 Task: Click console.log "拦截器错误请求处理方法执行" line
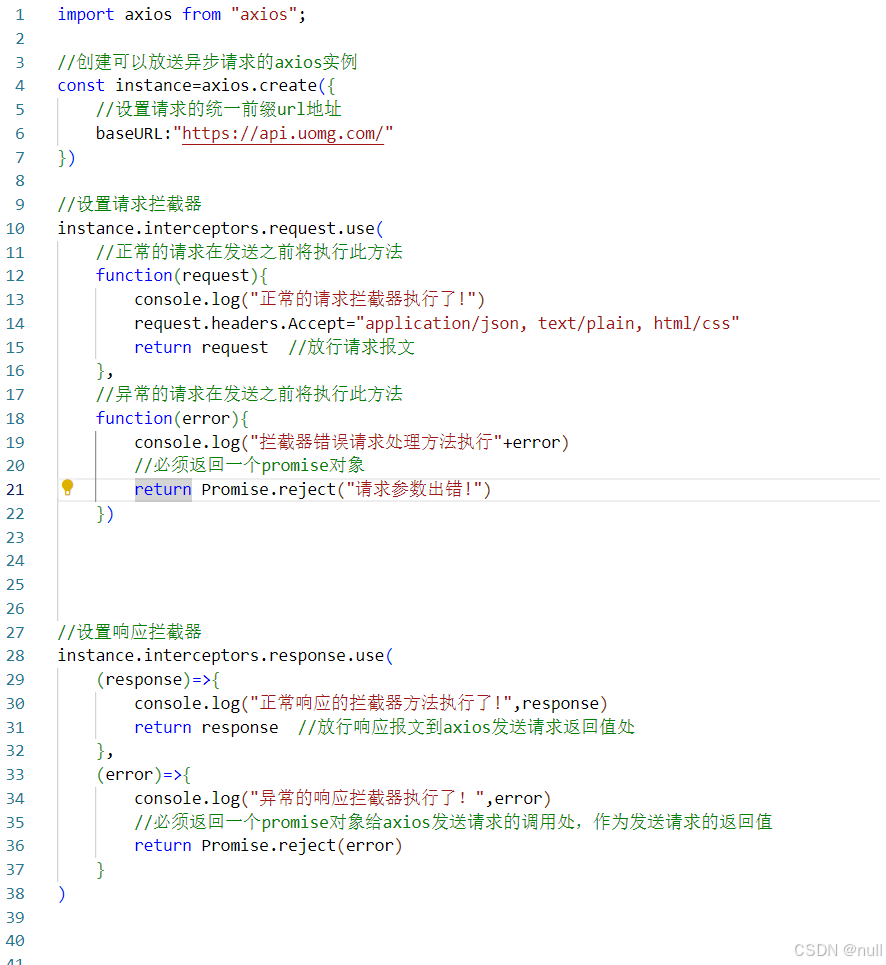[351, 442]
